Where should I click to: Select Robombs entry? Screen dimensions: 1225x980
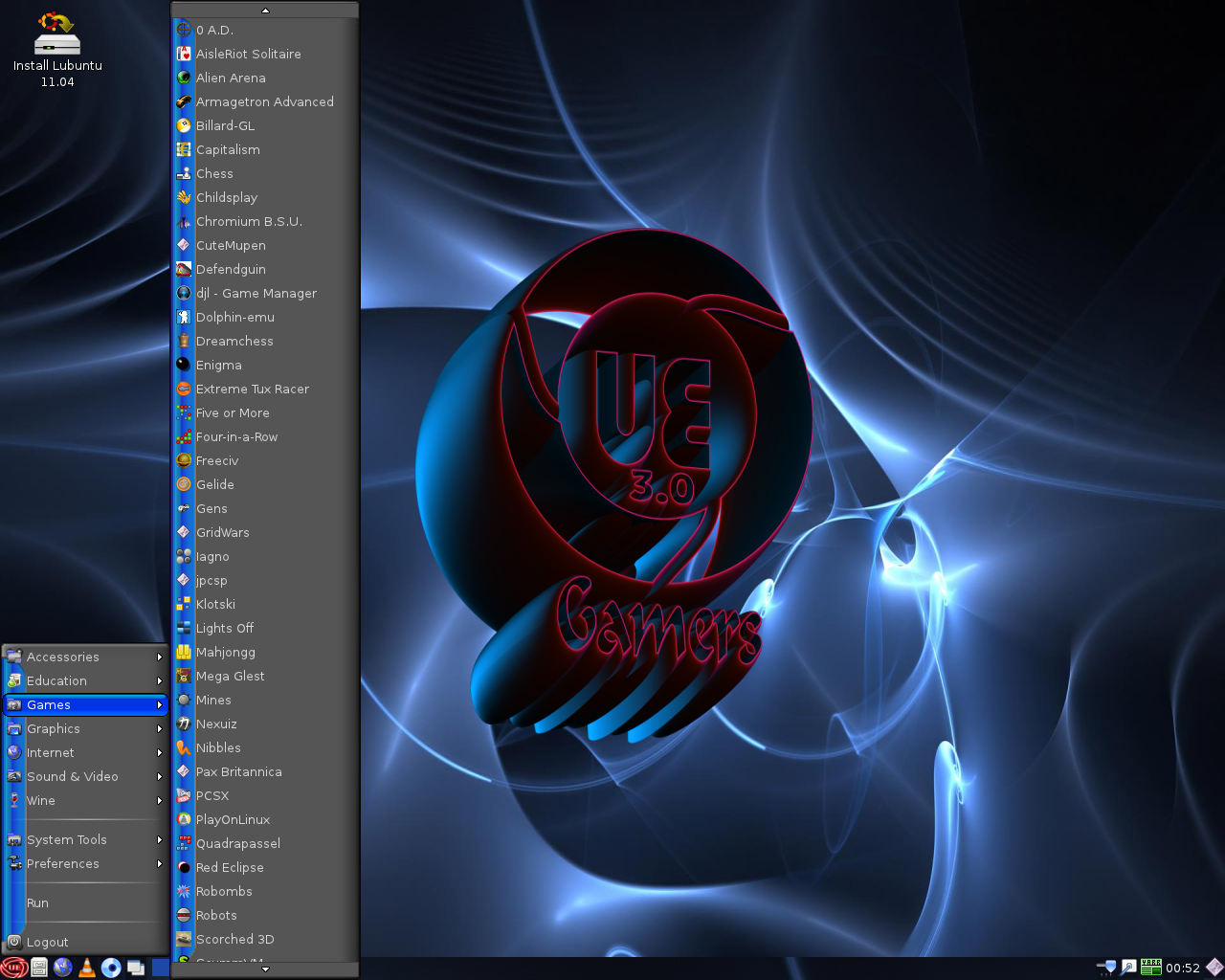point(265,891)
